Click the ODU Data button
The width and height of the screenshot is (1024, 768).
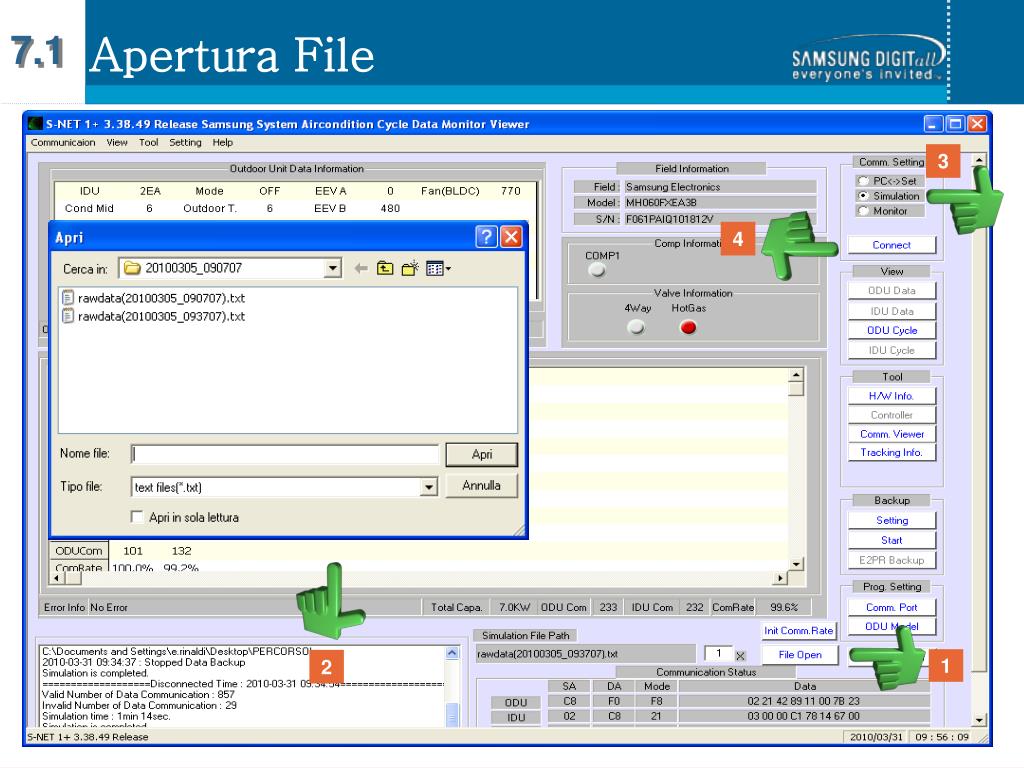[x=891, y=291]
